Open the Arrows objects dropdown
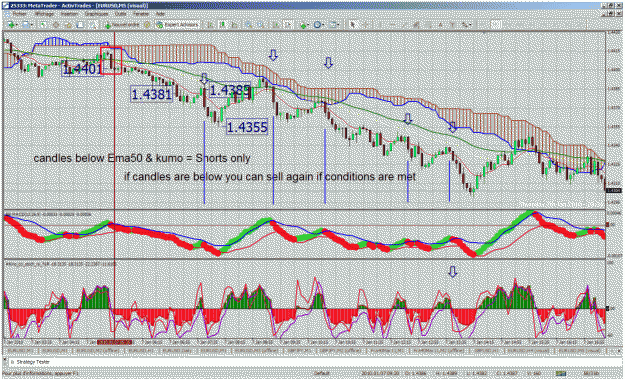 [x=466, y=25]
